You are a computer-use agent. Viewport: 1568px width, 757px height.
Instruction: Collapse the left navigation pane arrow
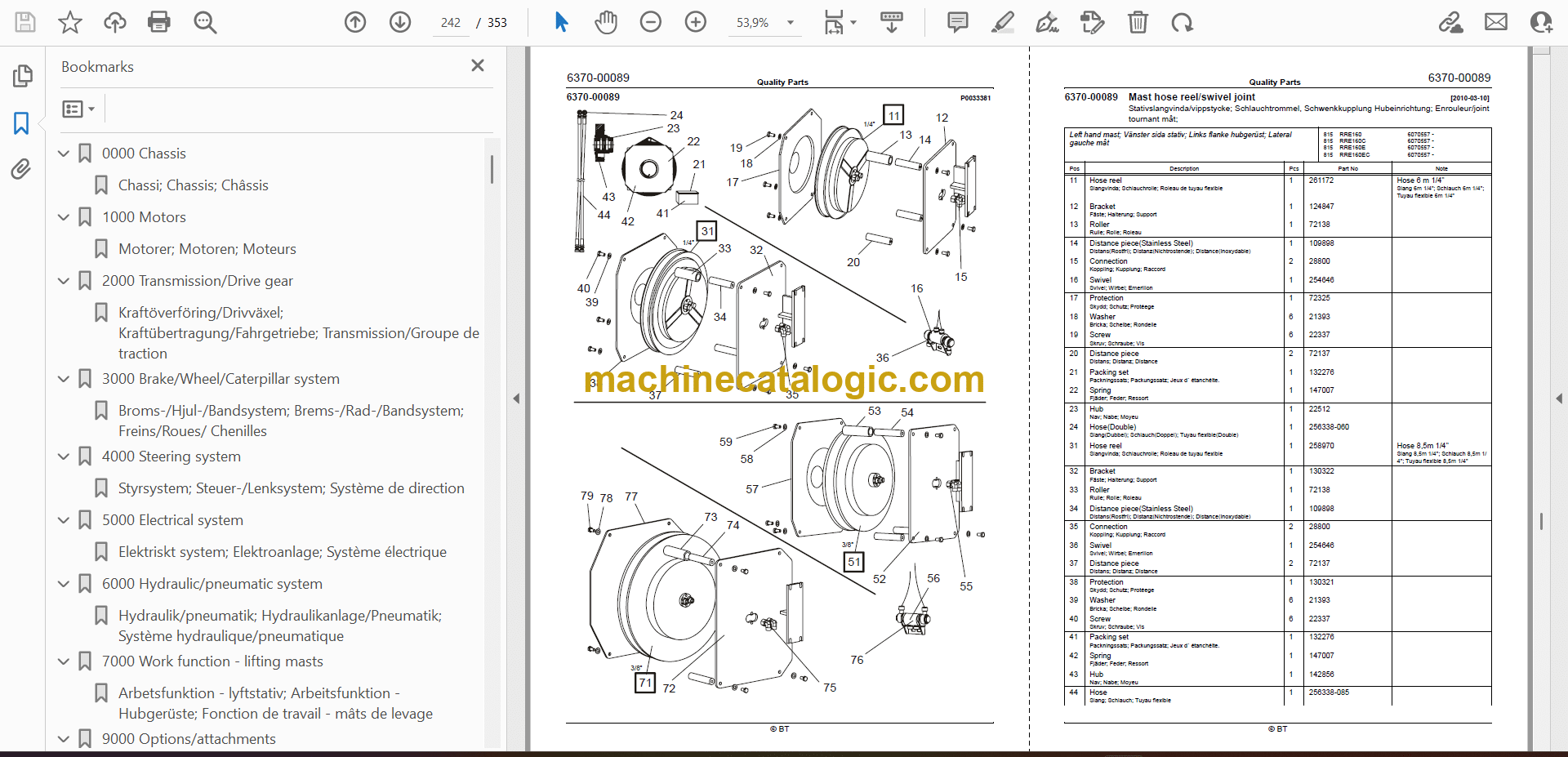tap(516, 399)
